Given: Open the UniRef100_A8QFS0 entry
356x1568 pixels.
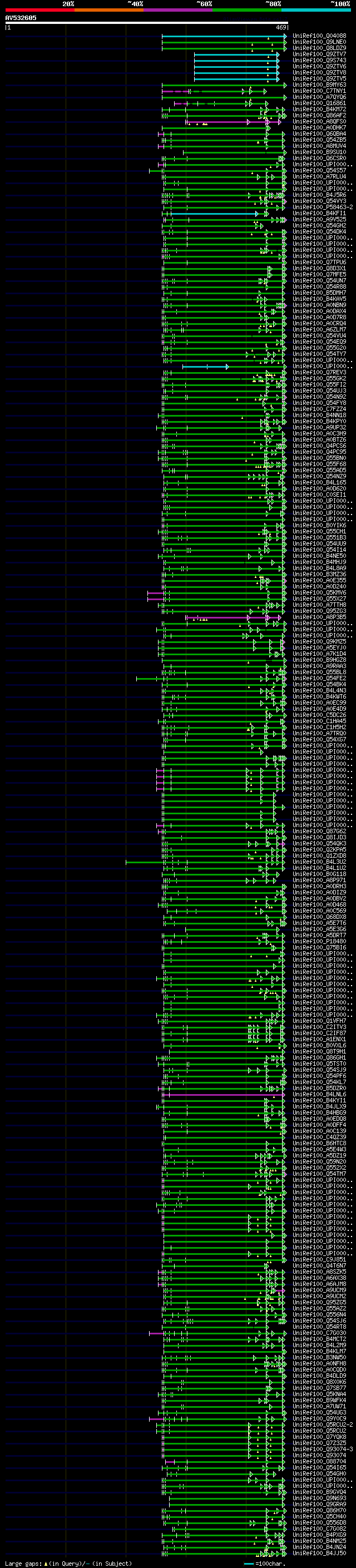Looking at the screenshot, I should (319, 121).
